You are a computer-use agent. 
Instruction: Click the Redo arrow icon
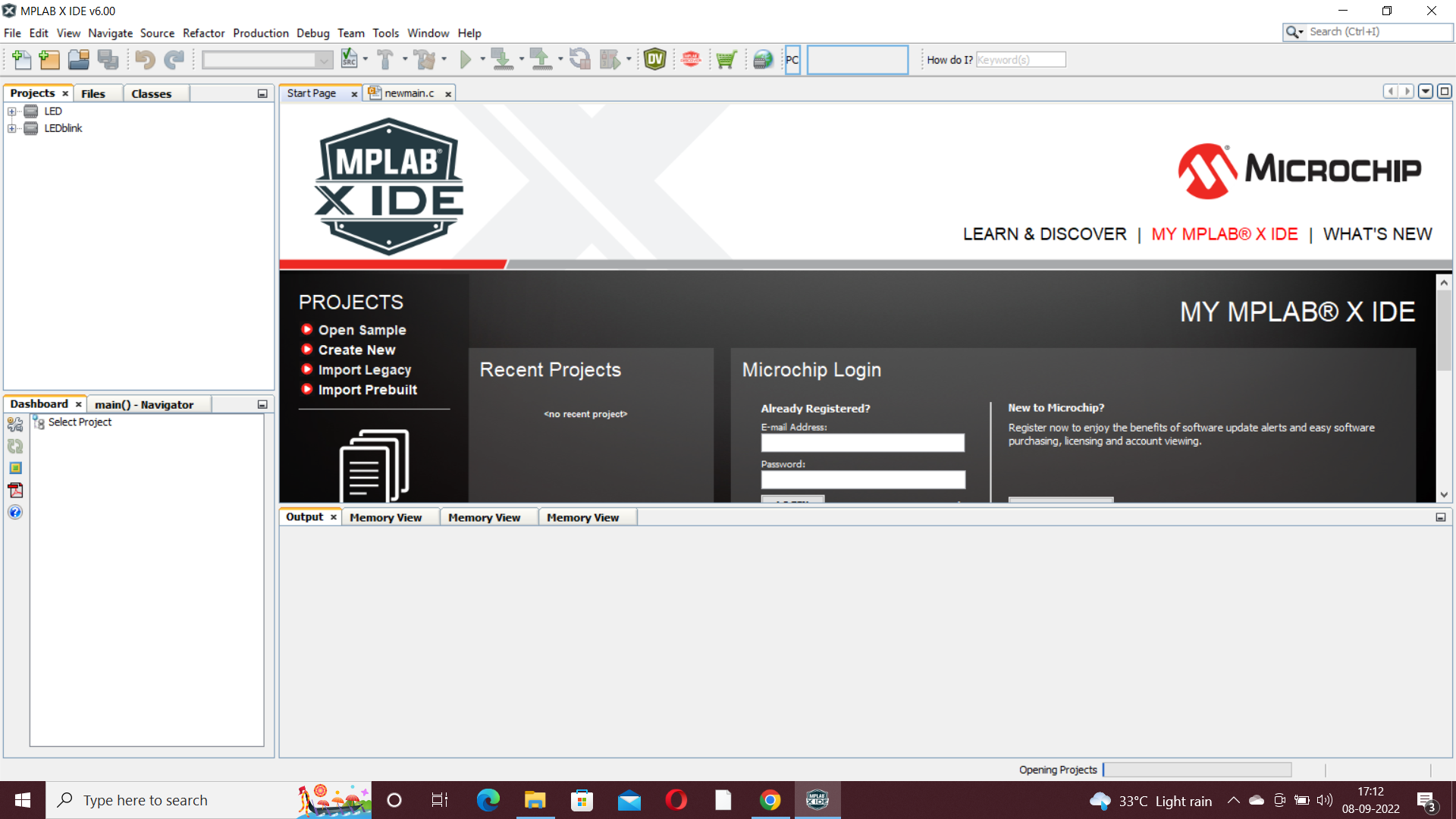pos(174,59)
